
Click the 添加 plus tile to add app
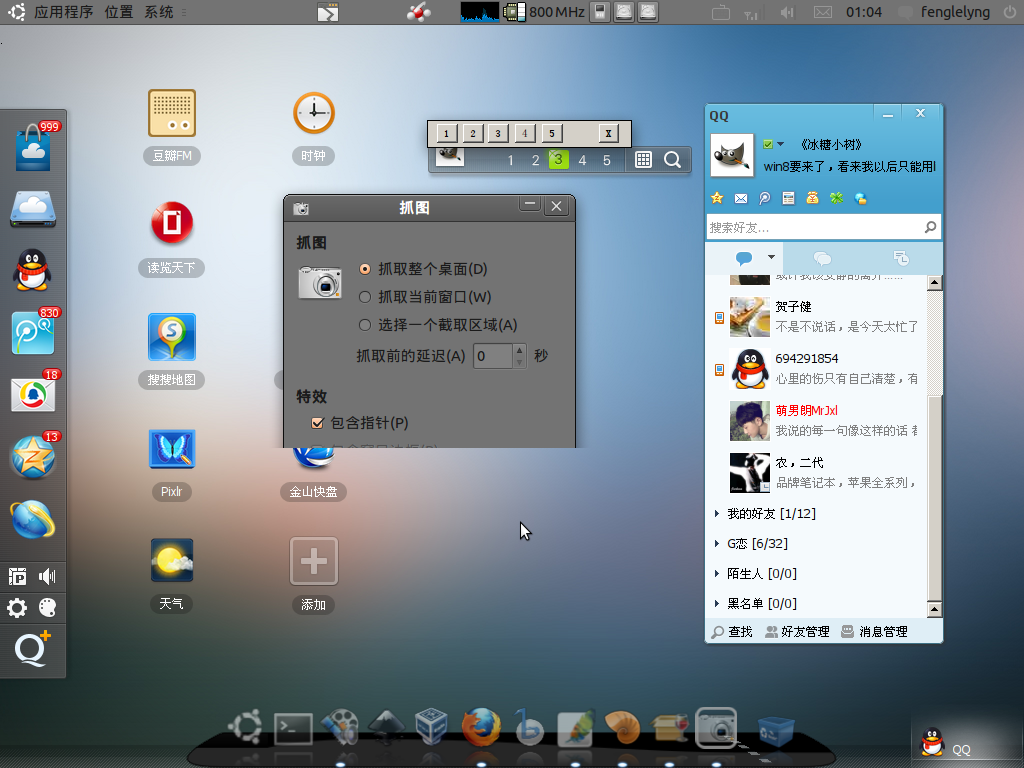click(x=313, y=561)
